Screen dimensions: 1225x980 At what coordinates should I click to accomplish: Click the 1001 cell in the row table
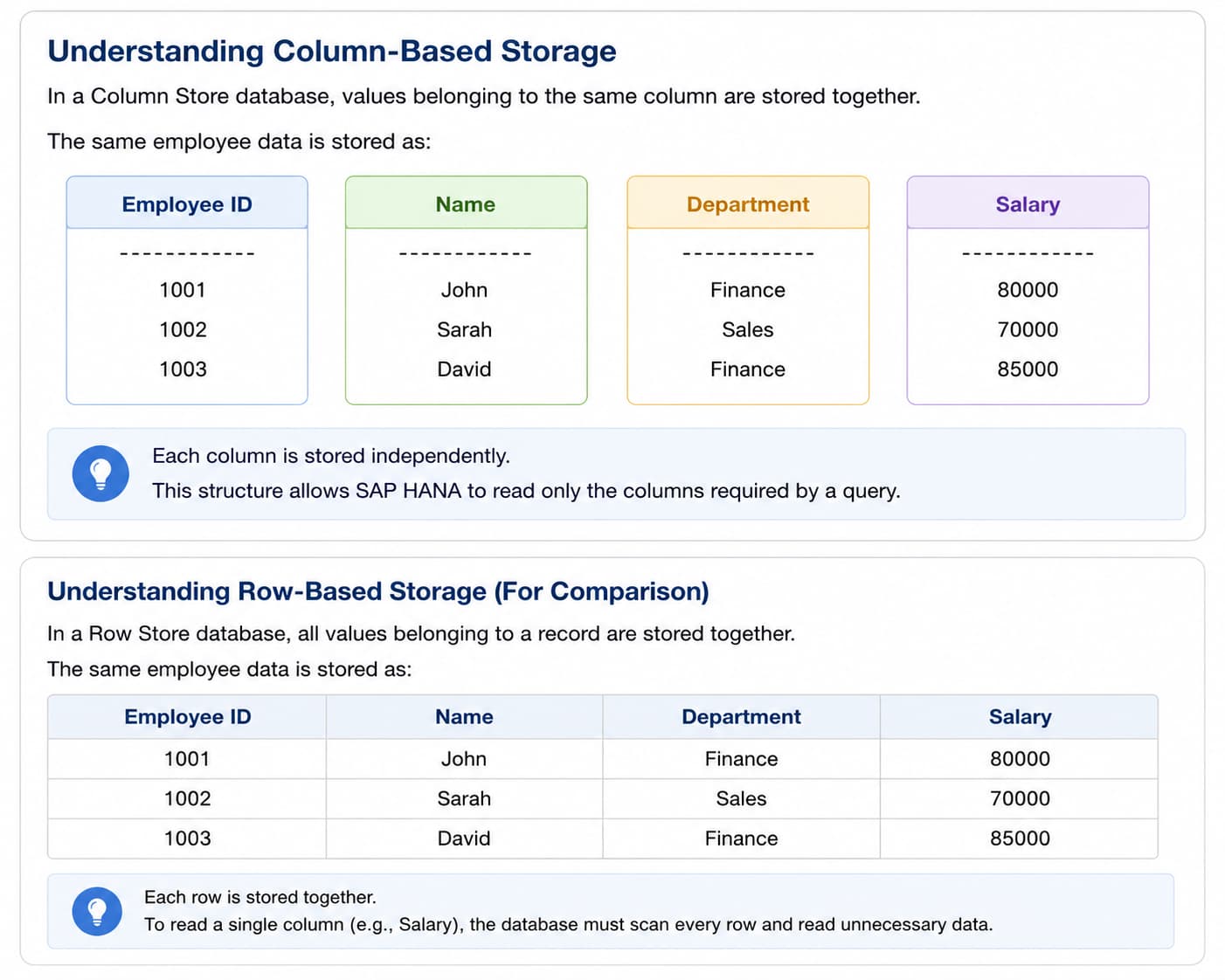[187, 759]
